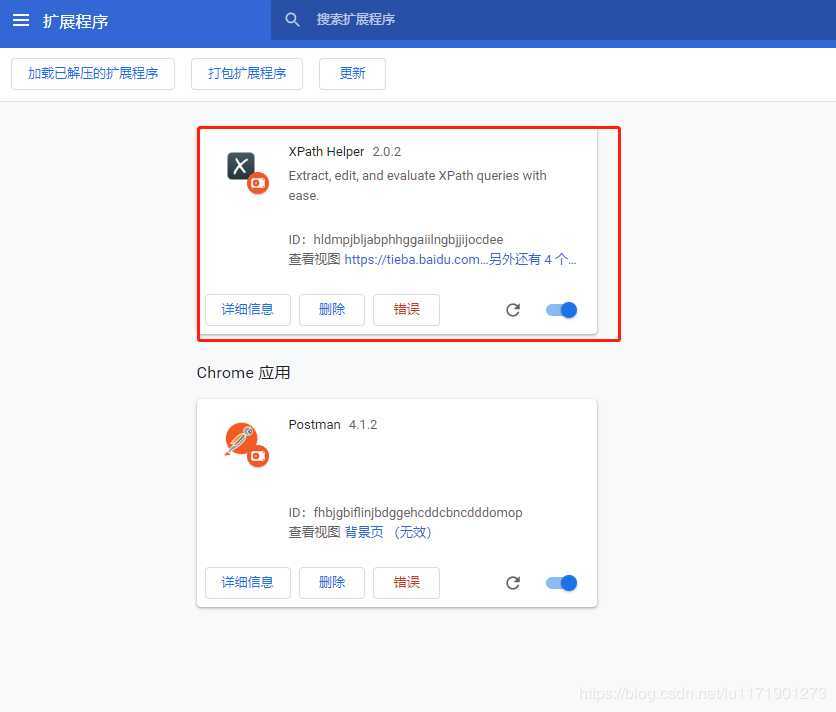This screenshot has width=836, height=712.
Task: Open 详细信息 for XPath Helper
Action: tap(247, 310)
